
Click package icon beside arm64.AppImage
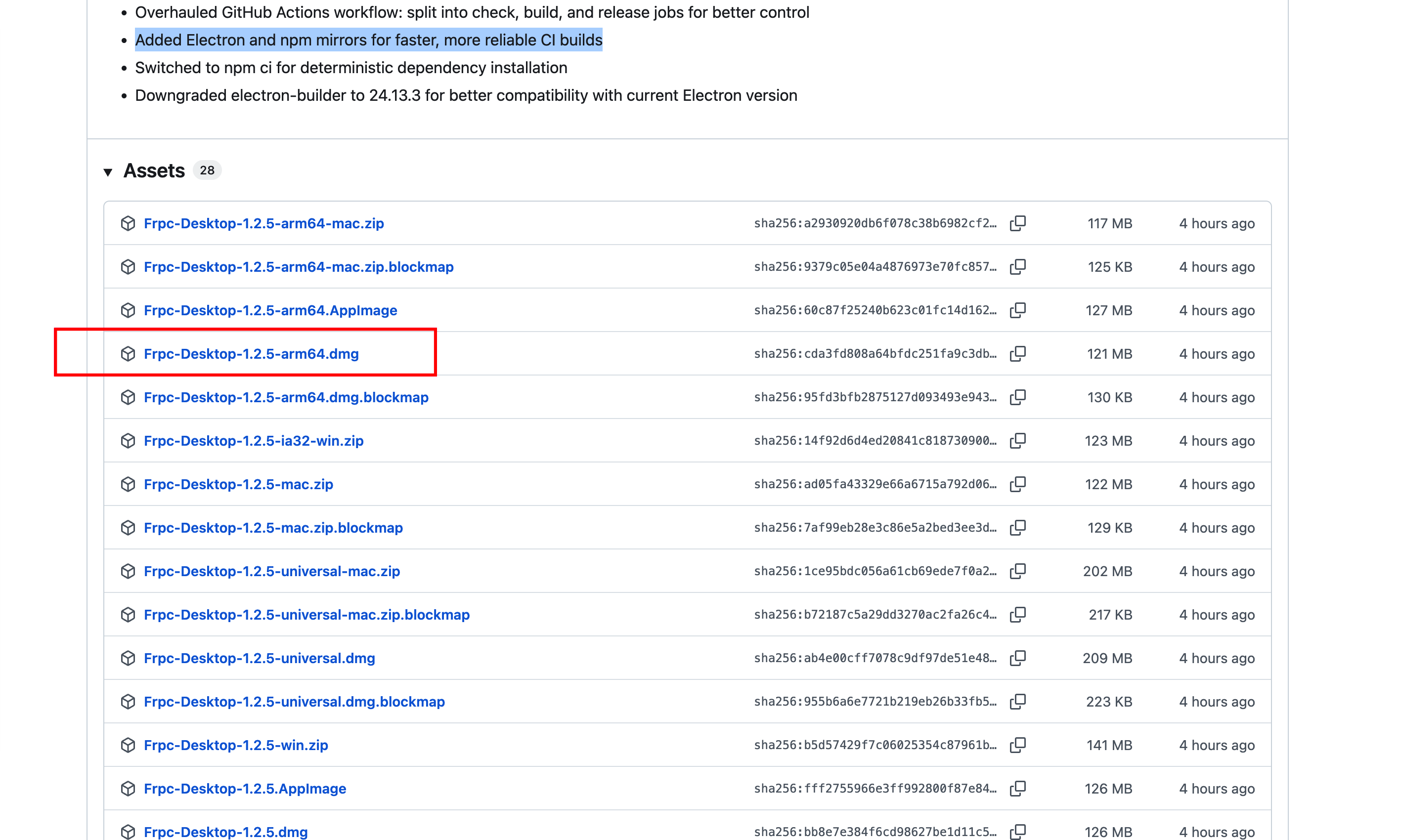pyautogui.click(x=128, y=311)
